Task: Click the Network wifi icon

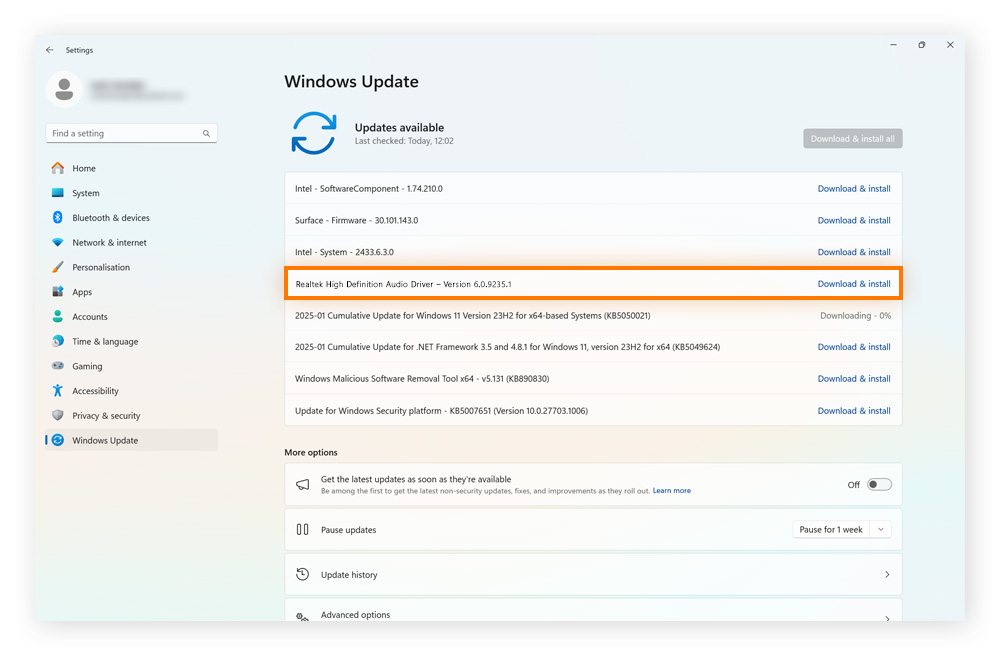Action: point(58,242)
